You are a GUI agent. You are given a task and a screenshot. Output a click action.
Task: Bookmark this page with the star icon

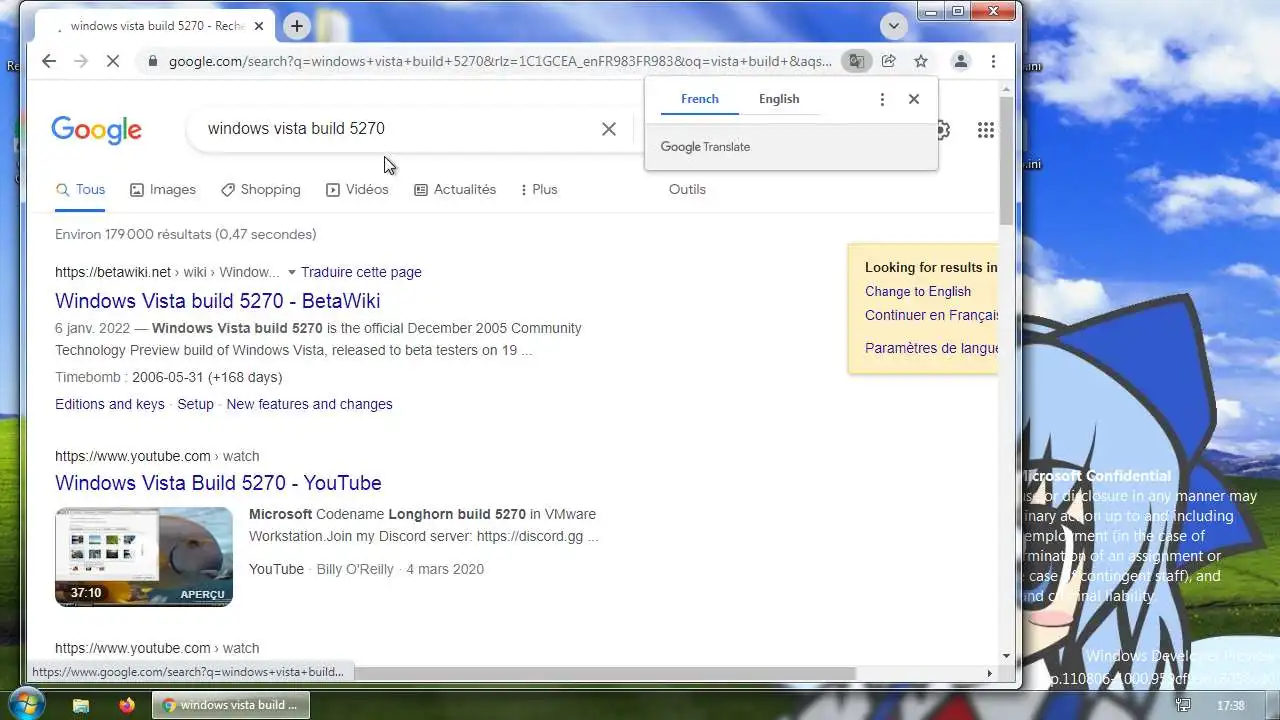[921, 61]
